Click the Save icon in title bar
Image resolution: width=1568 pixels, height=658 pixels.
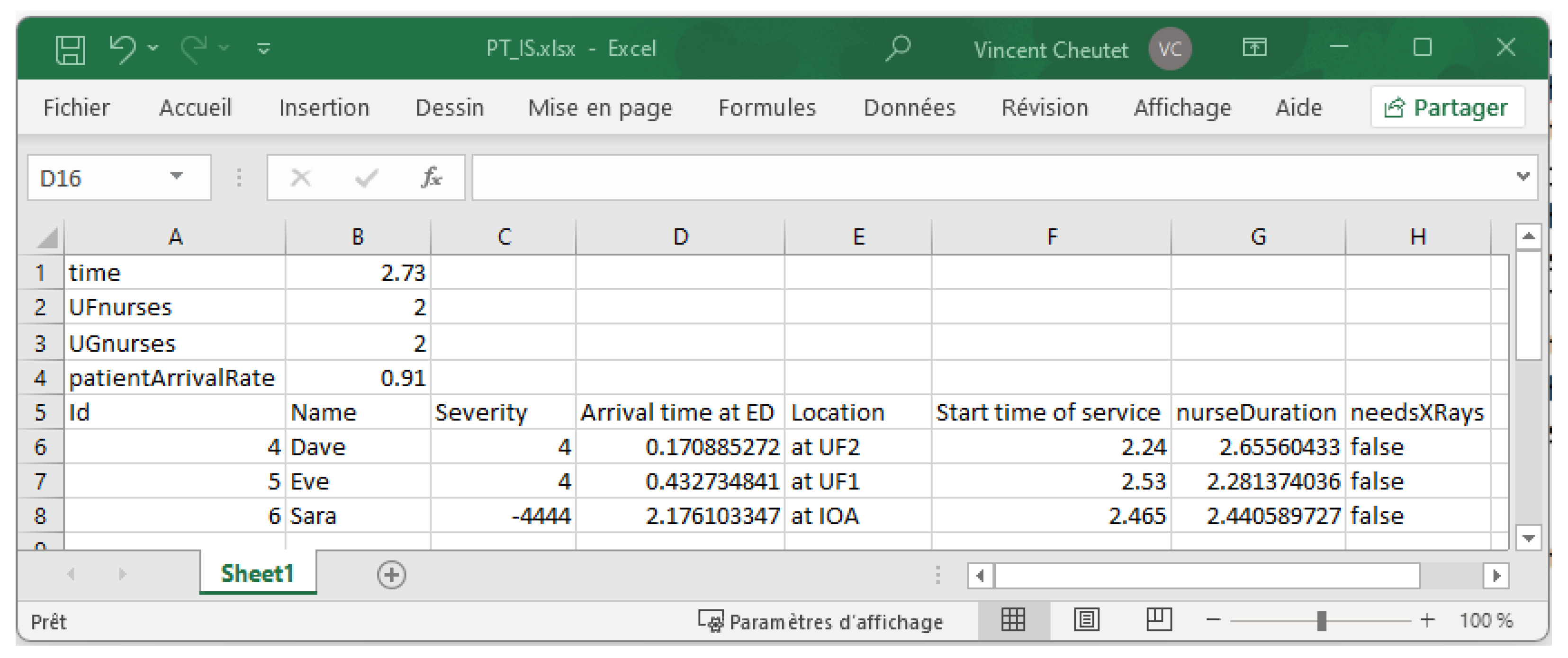pyautogui.click(x=70, y=49)
